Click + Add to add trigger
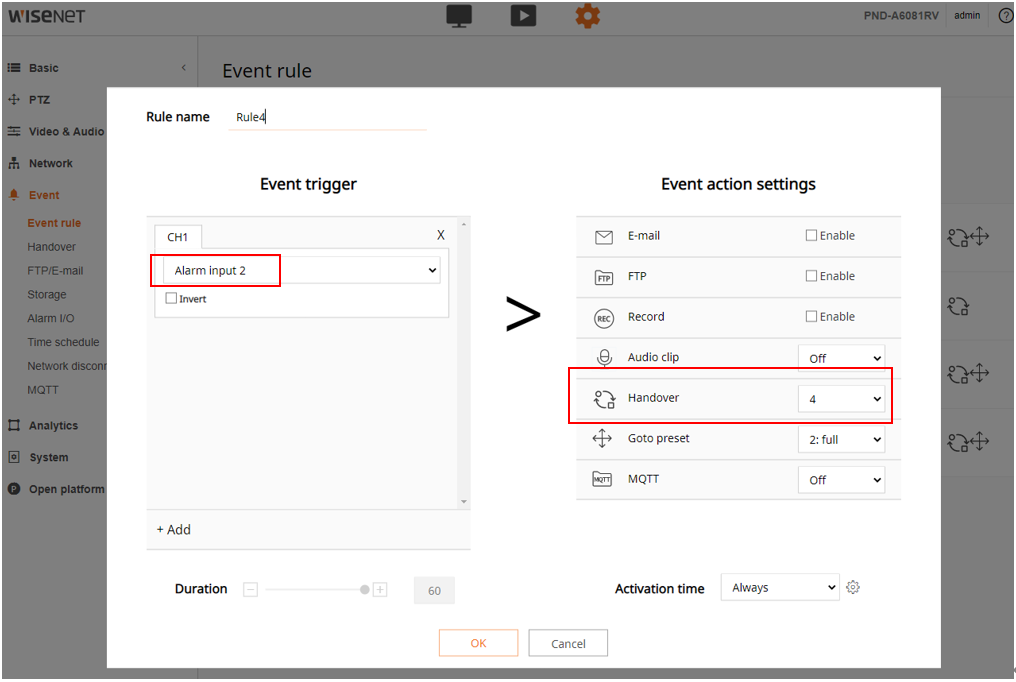 coord(174,530)
